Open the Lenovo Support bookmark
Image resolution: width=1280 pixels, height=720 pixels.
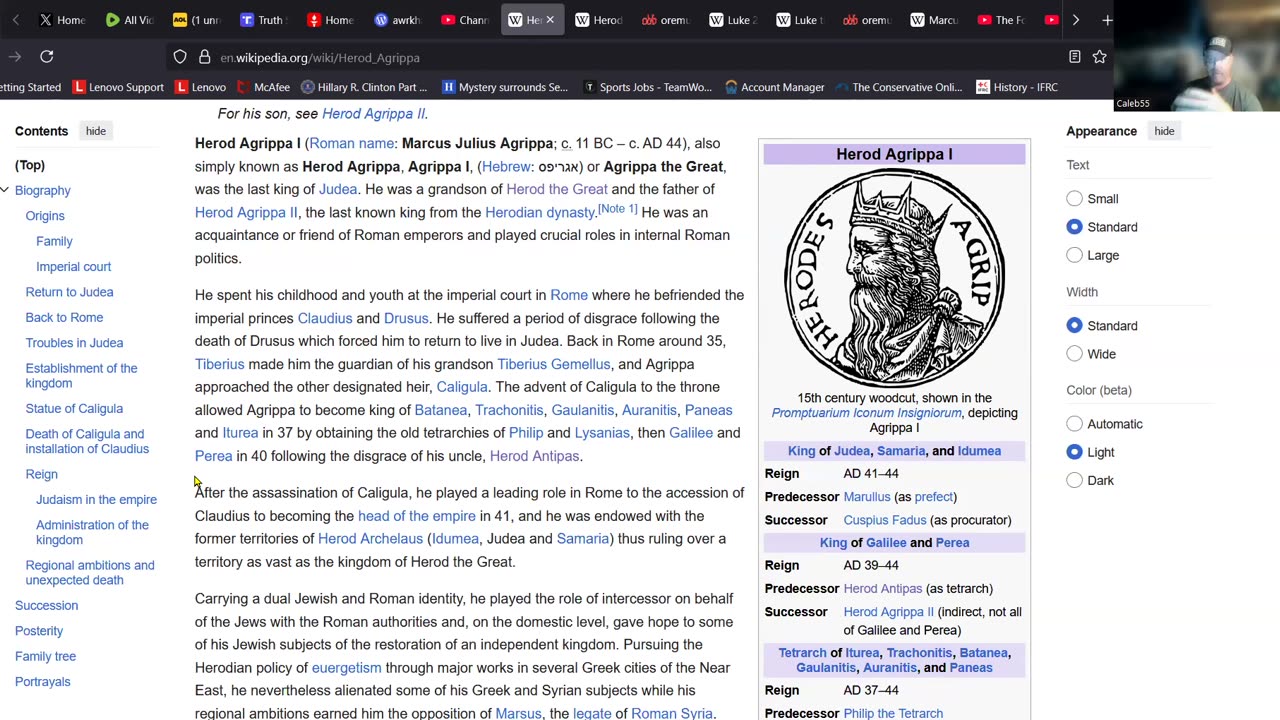tap(118, 87)
